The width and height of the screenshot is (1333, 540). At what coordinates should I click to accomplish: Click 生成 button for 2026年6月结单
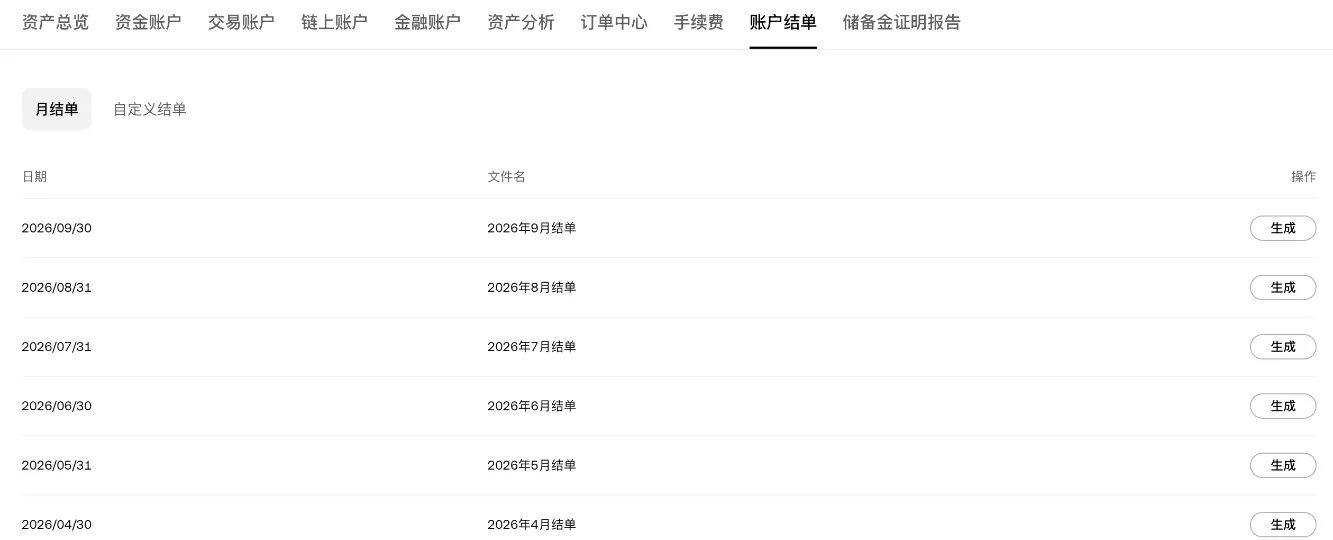pos(1283,406)
